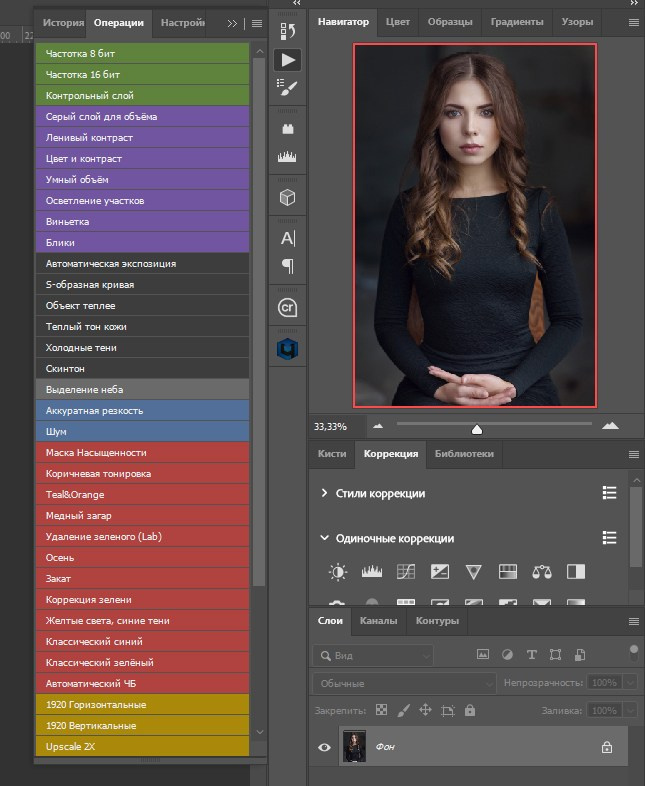Toggle layer filtering on/off switch
This screenshot has width=645, height=786.
click(x=633, y=653)
